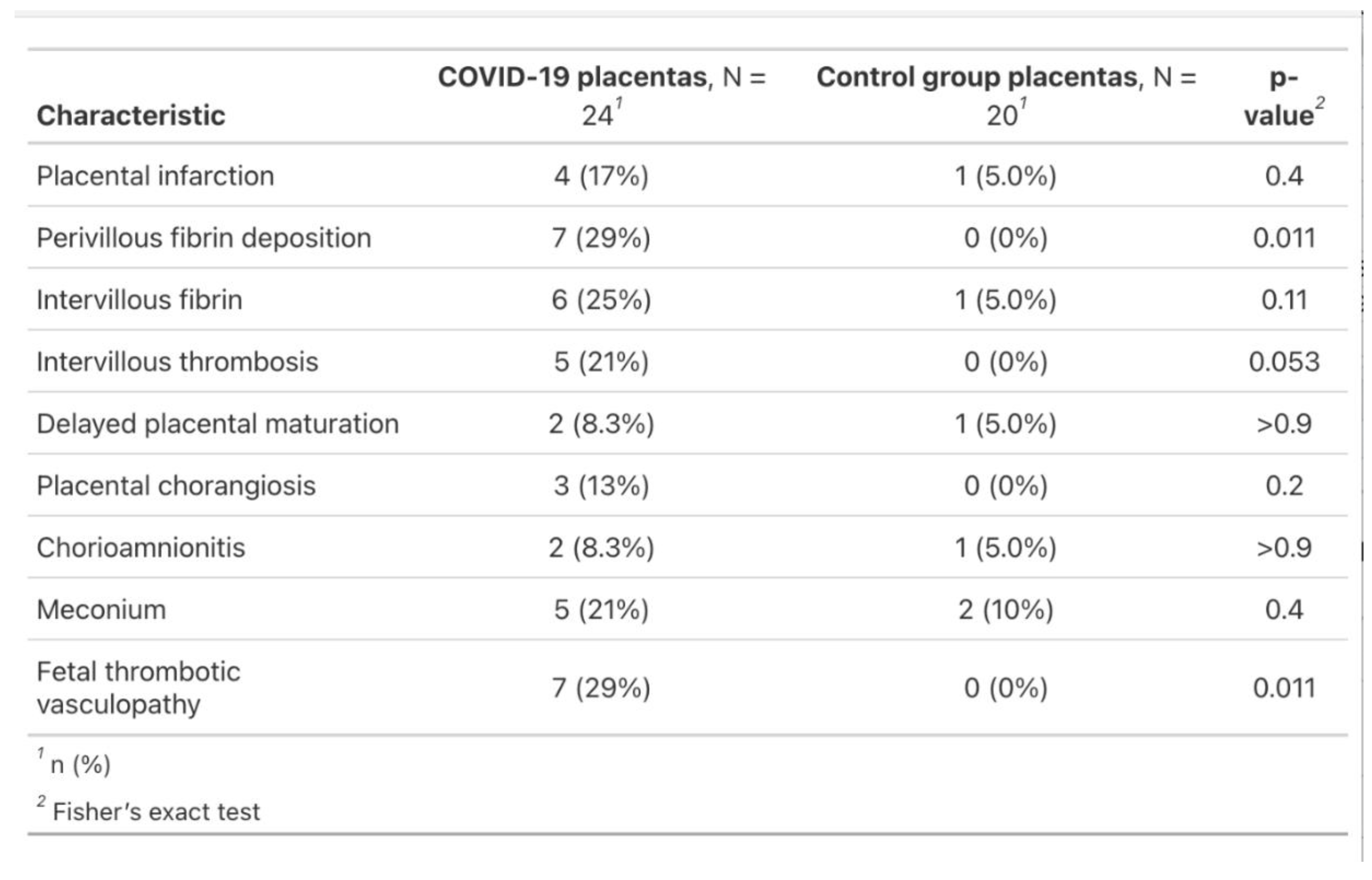Select the Perivillous fibrin deposition label
Screen dimensions: 1372x880
[x=204, y=238]
